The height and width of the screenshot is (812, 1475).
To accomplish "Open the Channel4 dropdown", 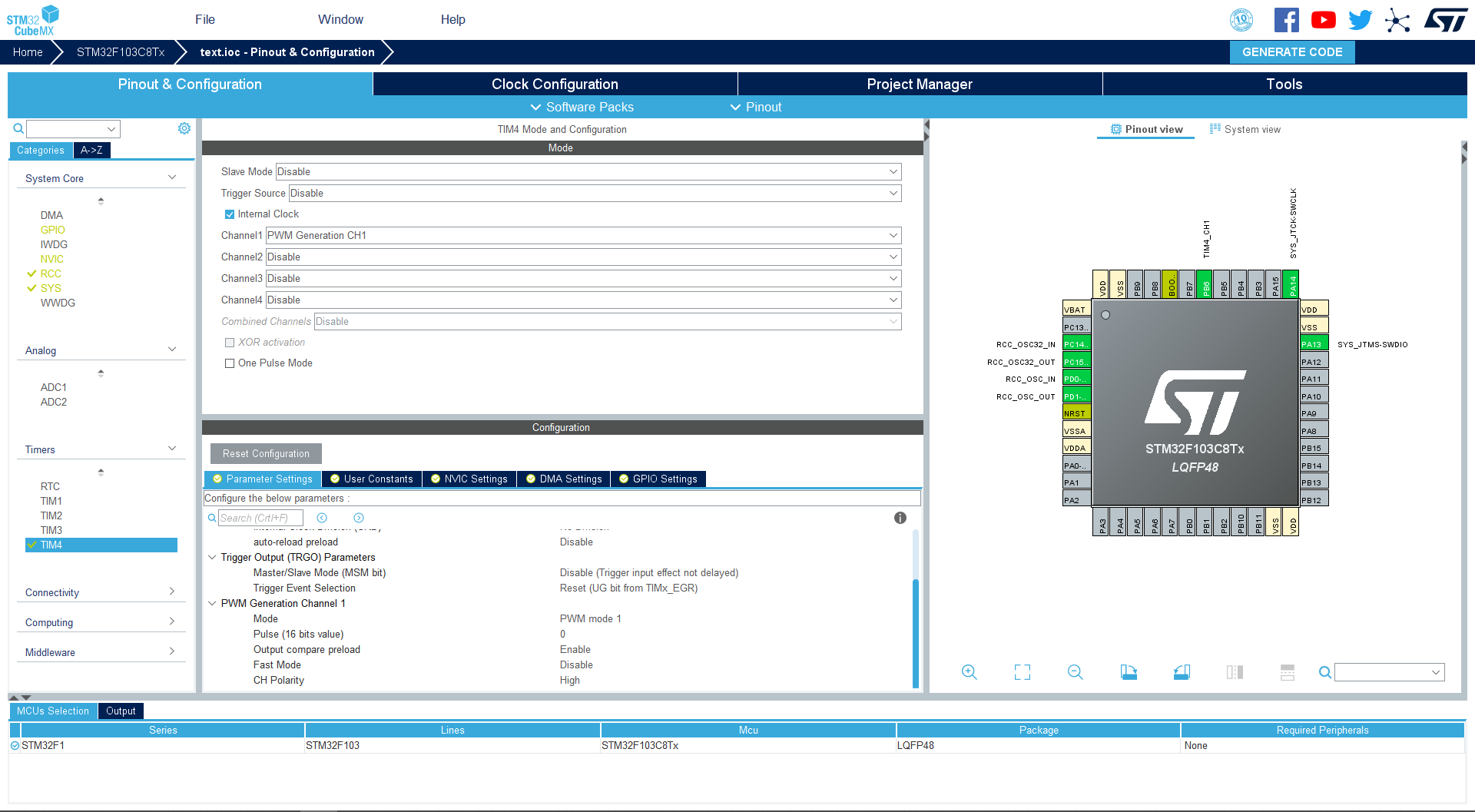I will click(x=583, y=300).
